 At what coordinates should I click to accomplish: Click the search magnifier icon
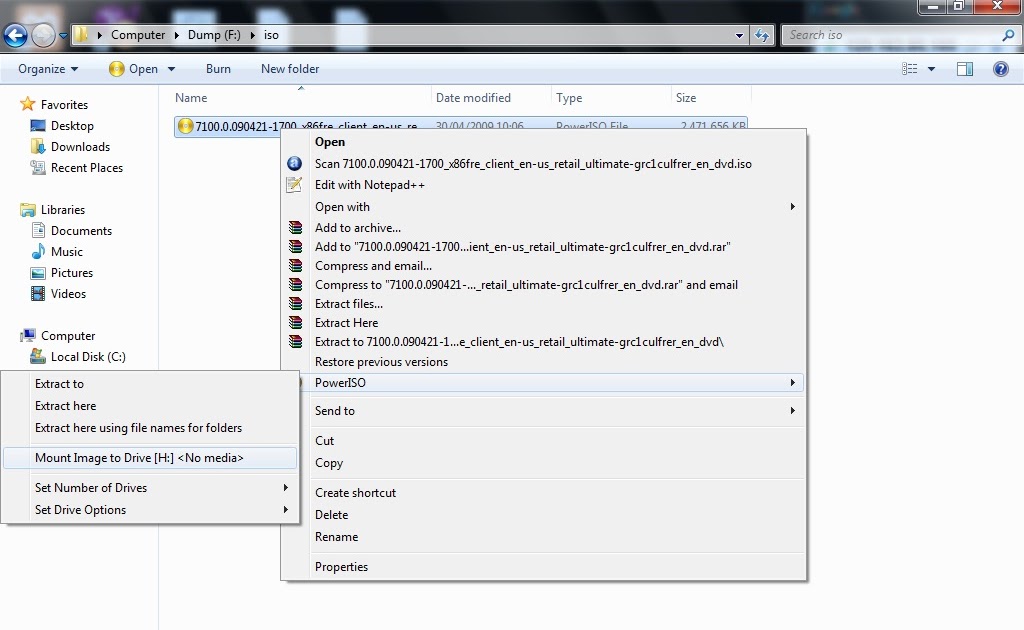[x=1008, y=35]
